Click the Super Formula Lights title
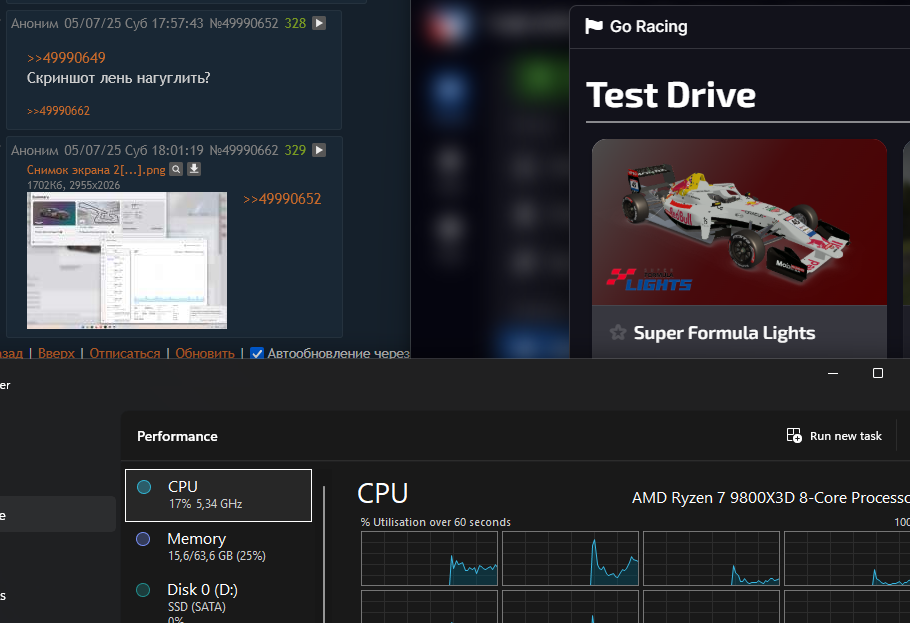 (x=724, y=333)
